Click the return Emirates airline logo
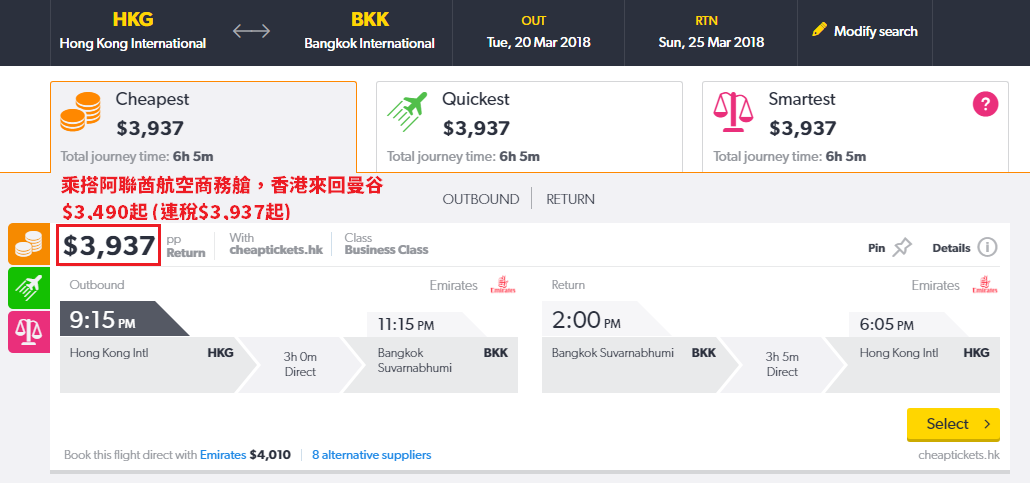 [985, 285]
